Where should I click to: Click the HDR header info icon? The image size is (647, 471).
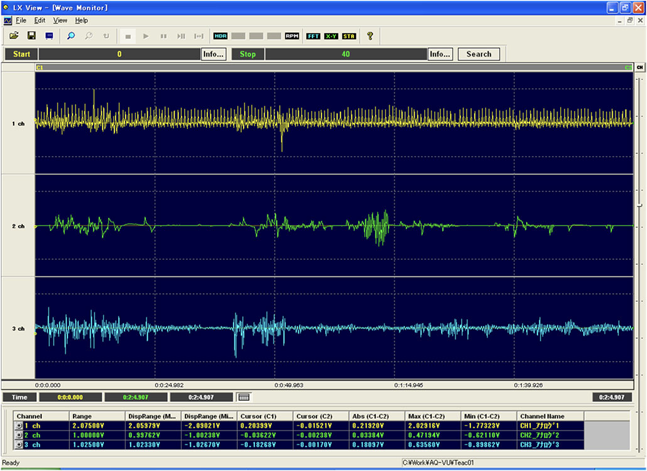click(x=220, y=36)
